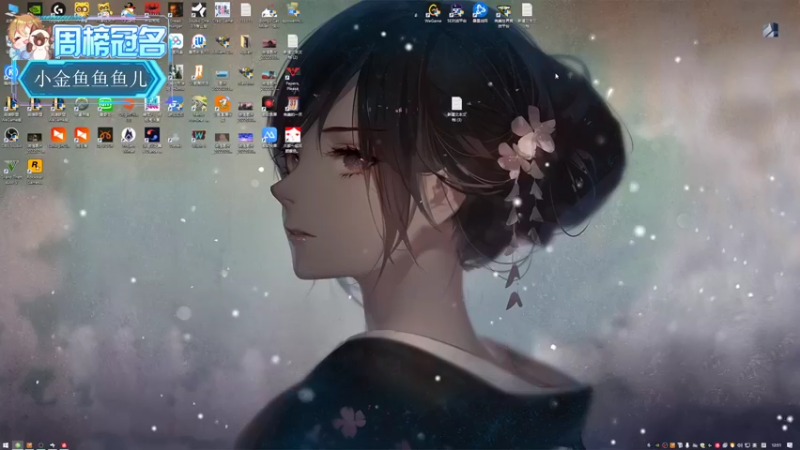Open the green NVIDIA GeForce desktop icon
Image resolution: width=800 pixels, height=450 pixels.
[x=35, y=9]
